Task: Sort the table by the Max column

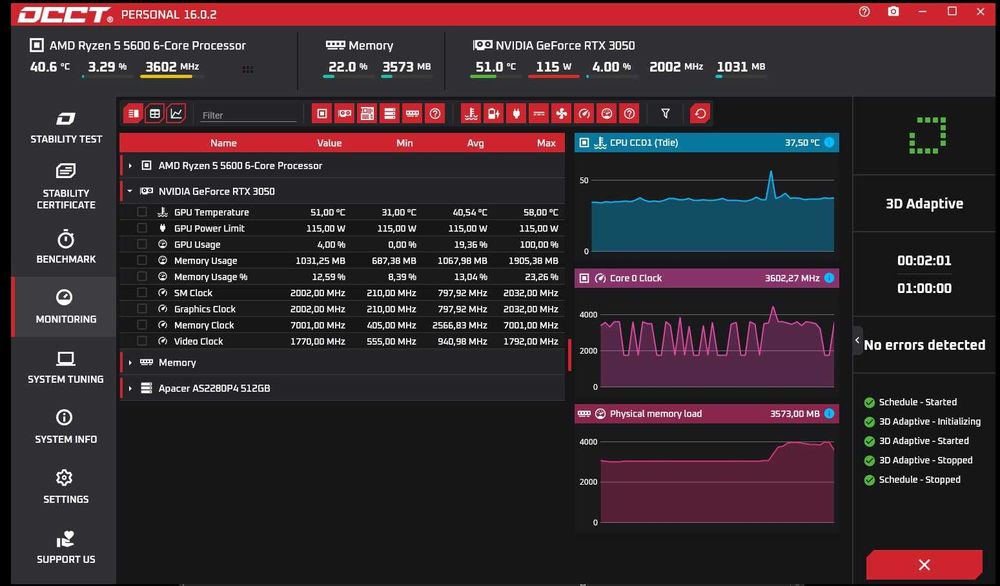Action: coord(546,143)
